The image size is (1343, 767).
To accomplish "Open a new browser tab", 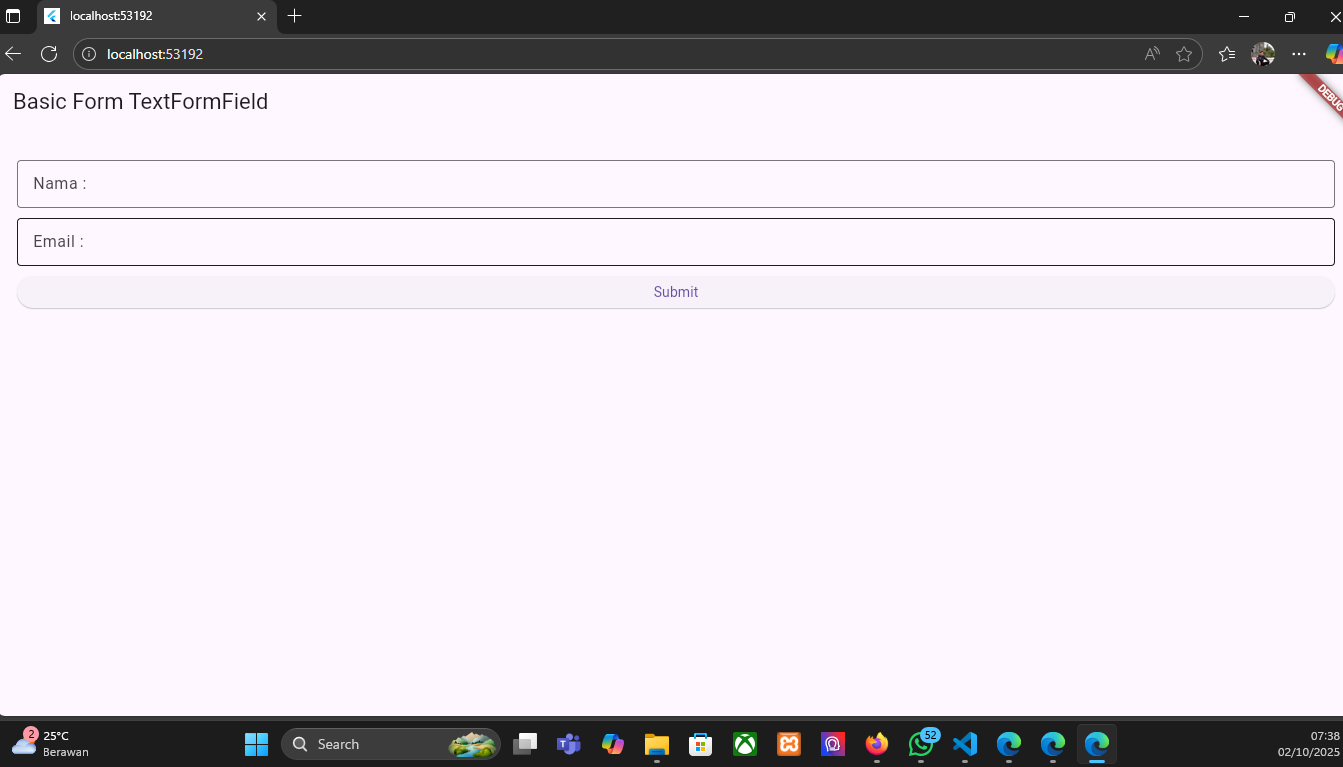I will pyautogui.click(x=294, y=16).
